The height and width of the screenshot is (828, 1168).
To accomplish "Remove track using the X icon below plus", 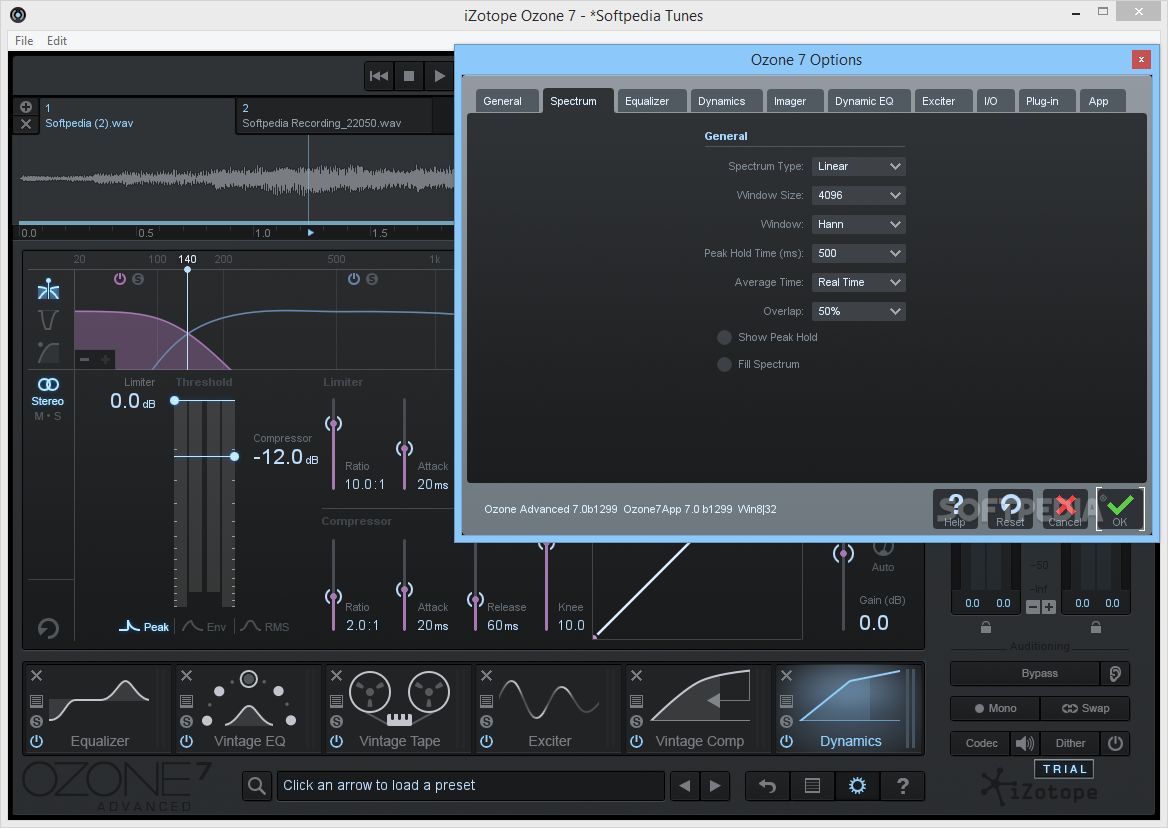I will point(26,124).
